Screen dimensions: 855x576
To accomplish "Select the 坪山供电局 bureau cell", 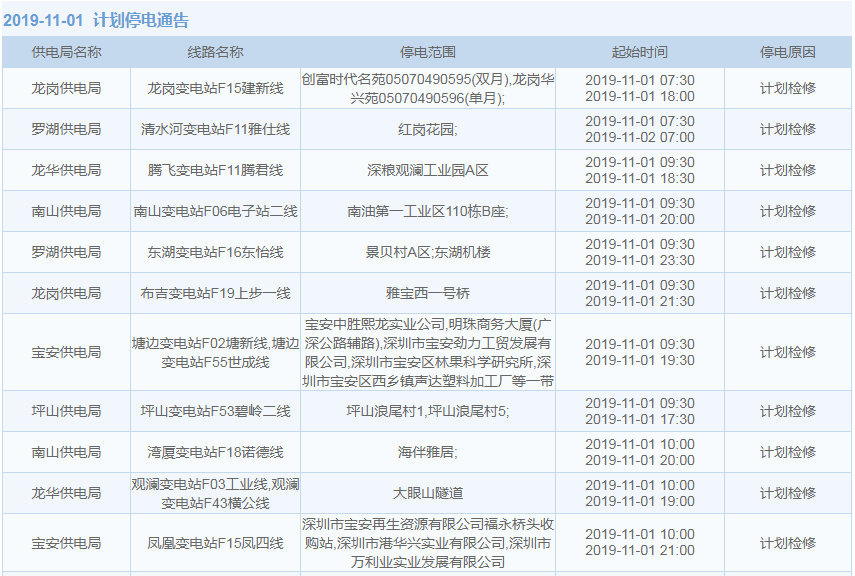I will coord(66,411).
